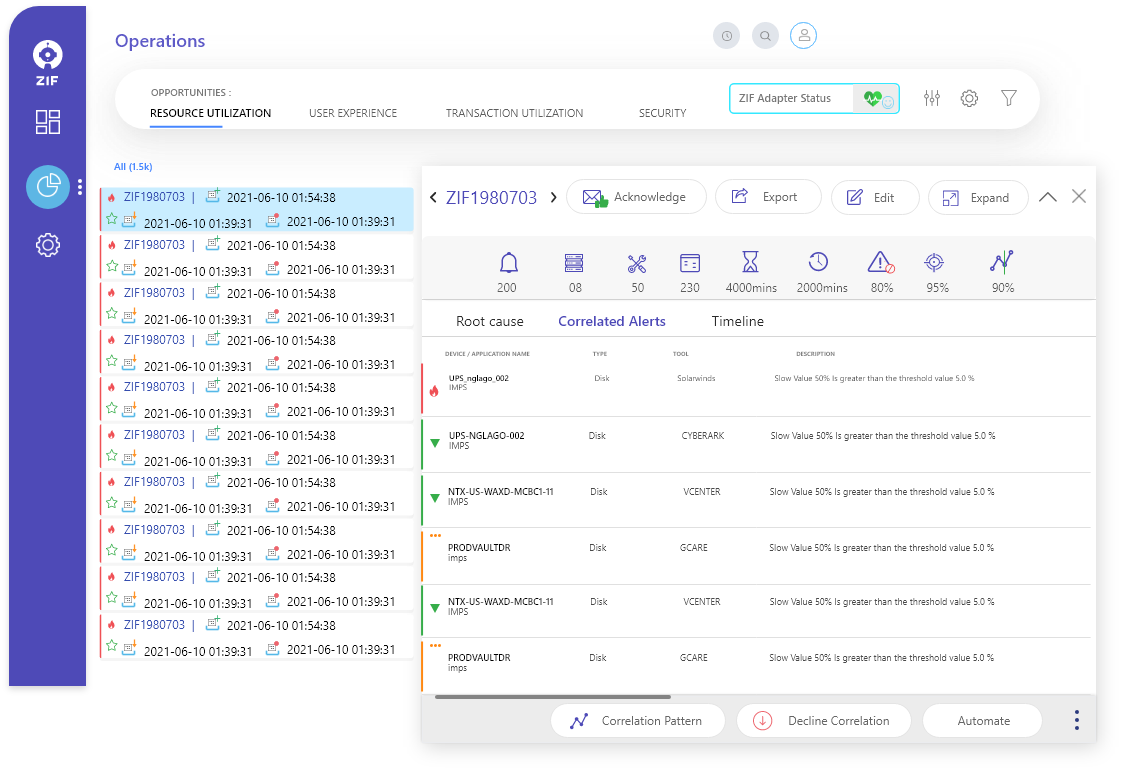
Task: Click the bell alerts icon showing 200
Action: pyautogui.click(x=508, y=264)
